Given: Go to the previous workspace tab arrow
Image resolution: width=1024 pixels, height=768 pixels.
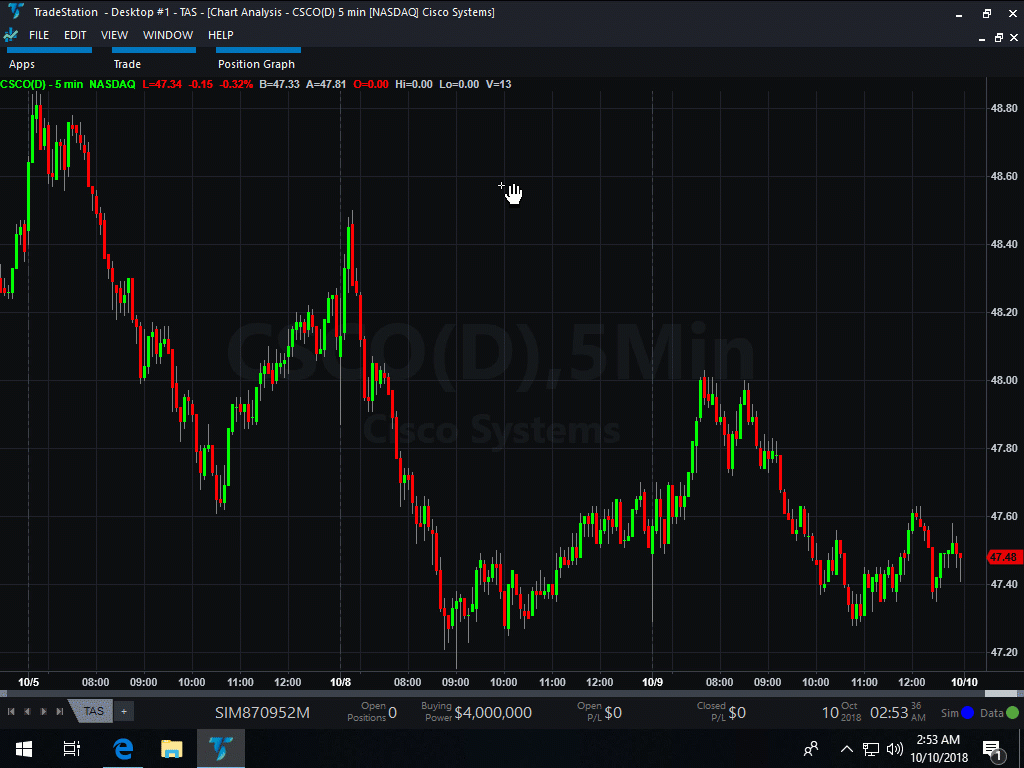Looking at the screenshot, I should pos(27,711).
